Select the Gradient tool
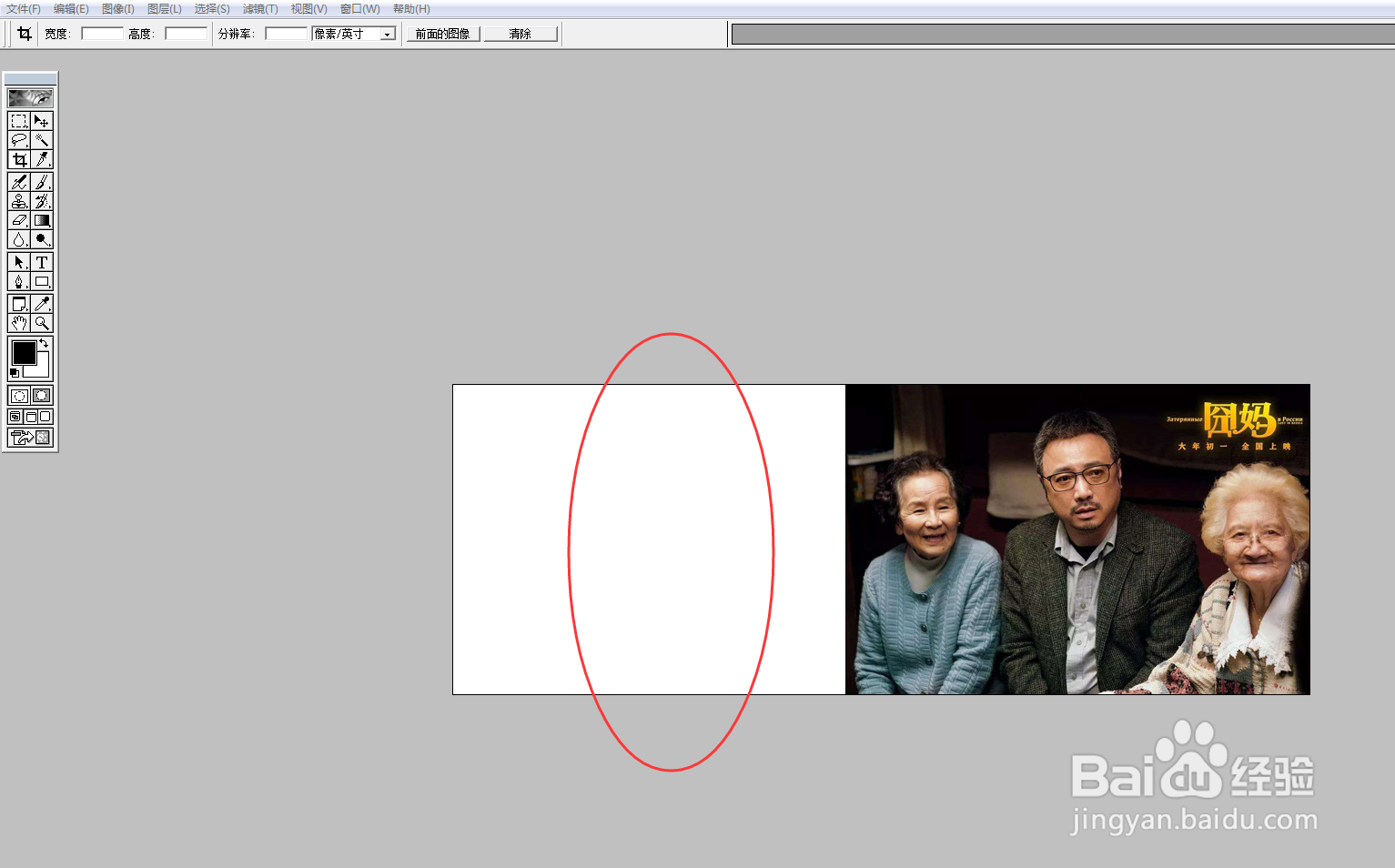1395x868 pixels. pos(42,220)
